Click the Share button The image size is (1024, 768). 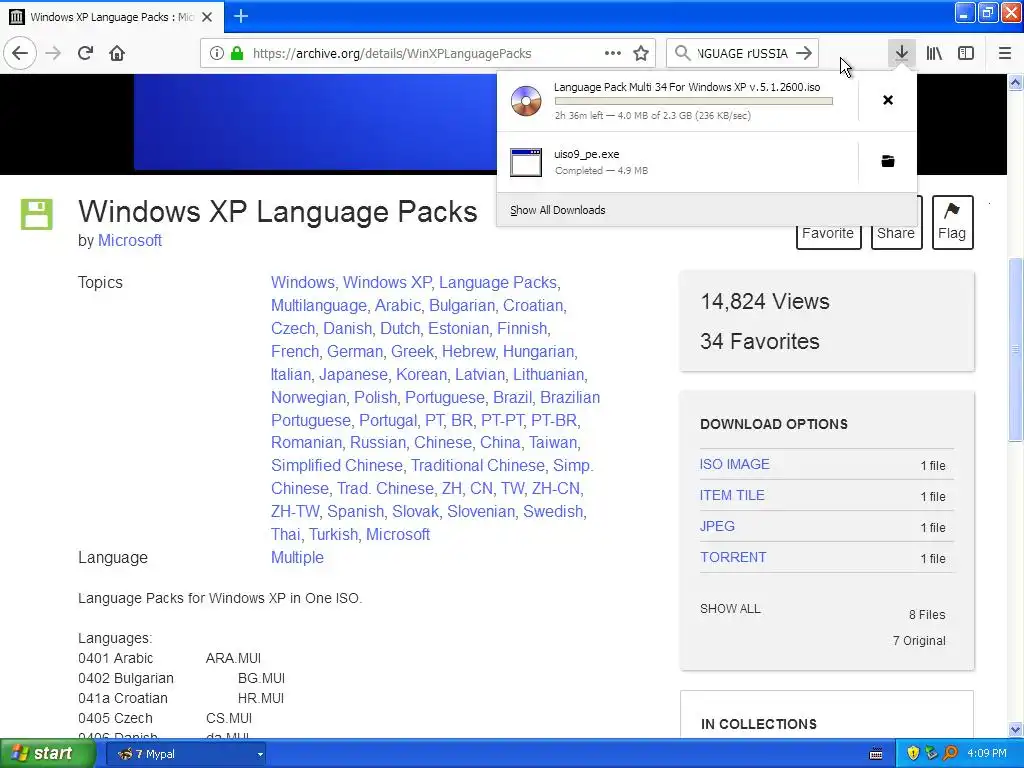(x=895, y=233)
